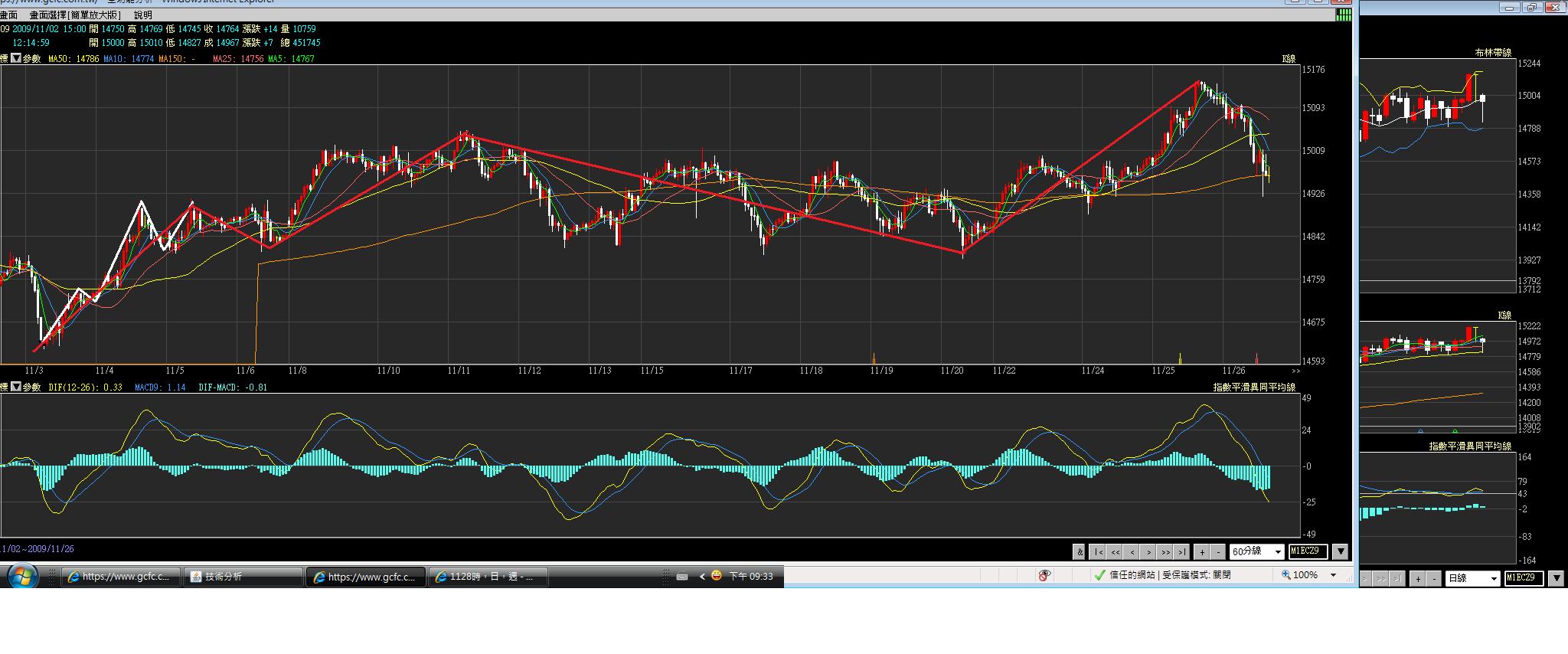Click the IE zoom magnifier 100%
This screenshot has width=1568, height=654.
(x=1300, y=574)
